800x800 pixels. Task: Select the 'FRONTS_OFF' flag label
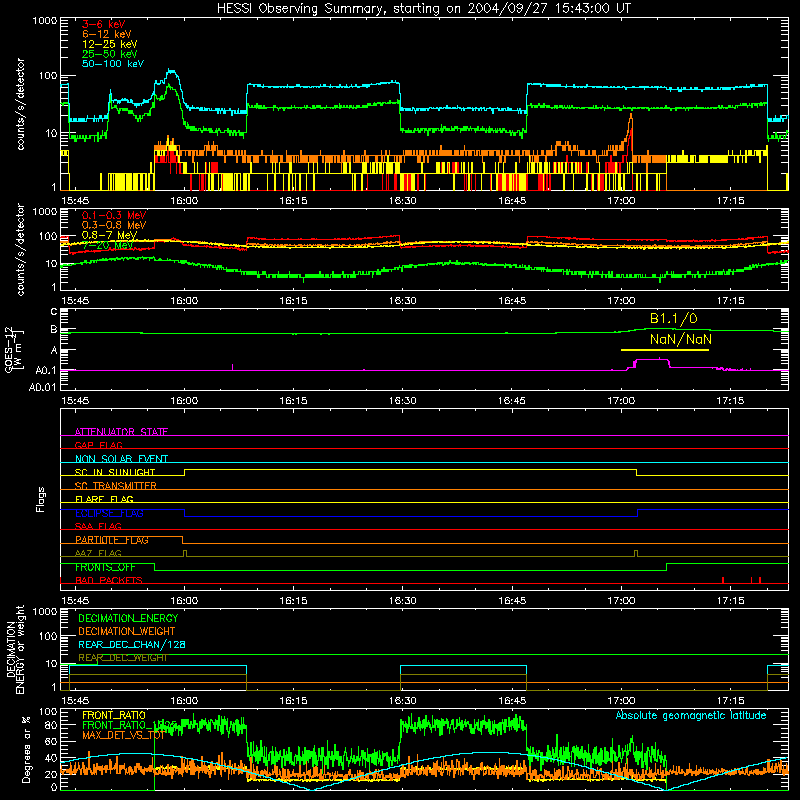[105, 567]
